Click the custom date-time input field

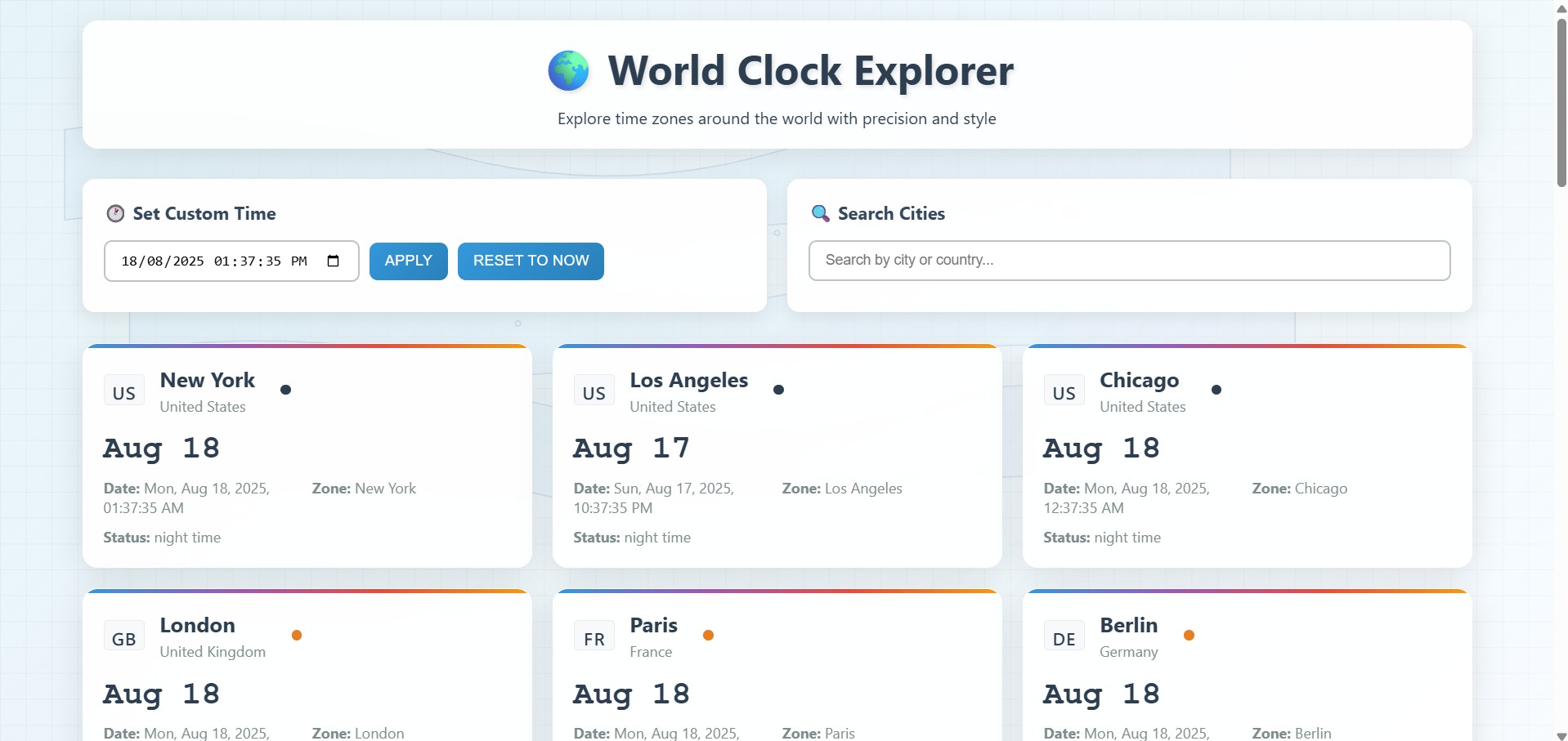[x=231, y=261]
